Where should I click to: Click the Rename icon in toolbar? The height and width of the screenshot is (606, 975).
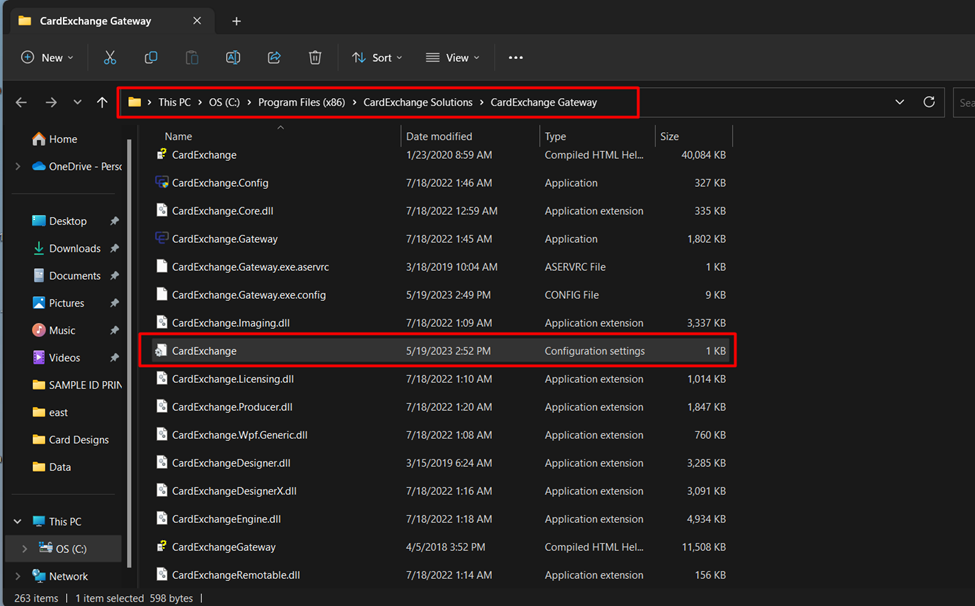click(x=233, y=58)
